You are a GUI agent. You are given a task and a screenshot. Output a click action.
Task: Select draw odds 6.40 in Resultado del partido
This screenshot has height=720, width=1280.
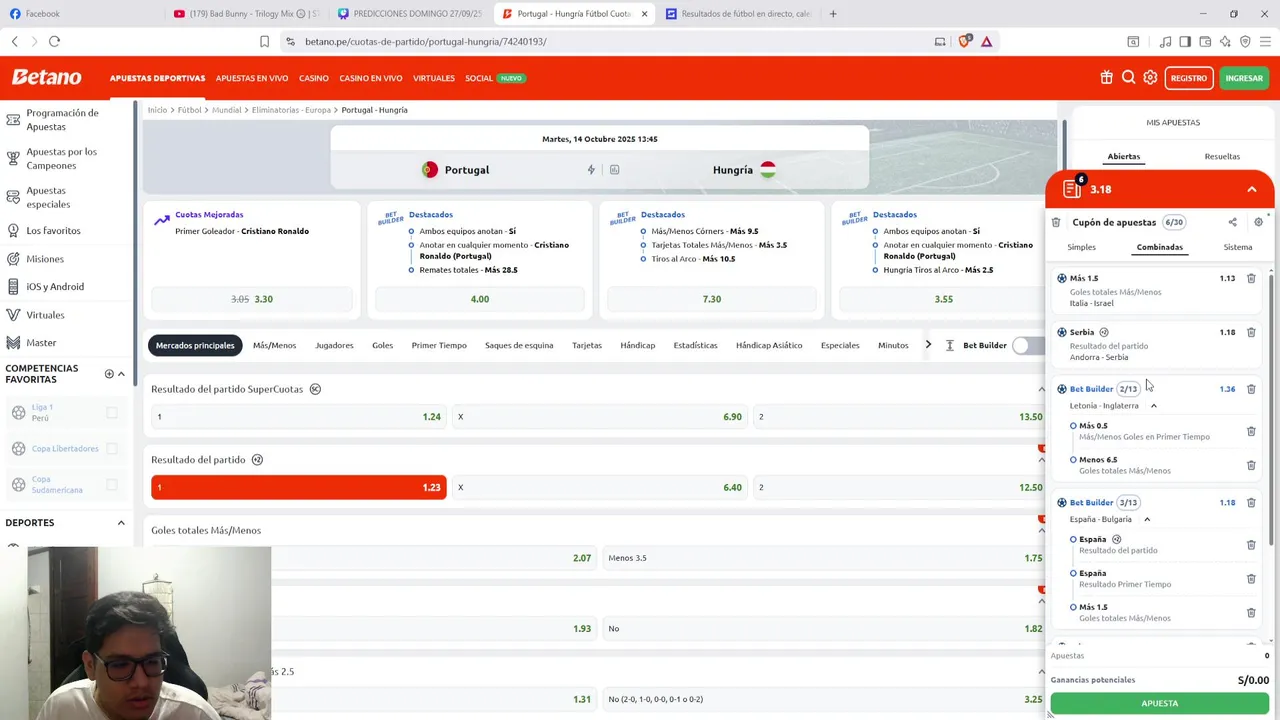(598, 487)
